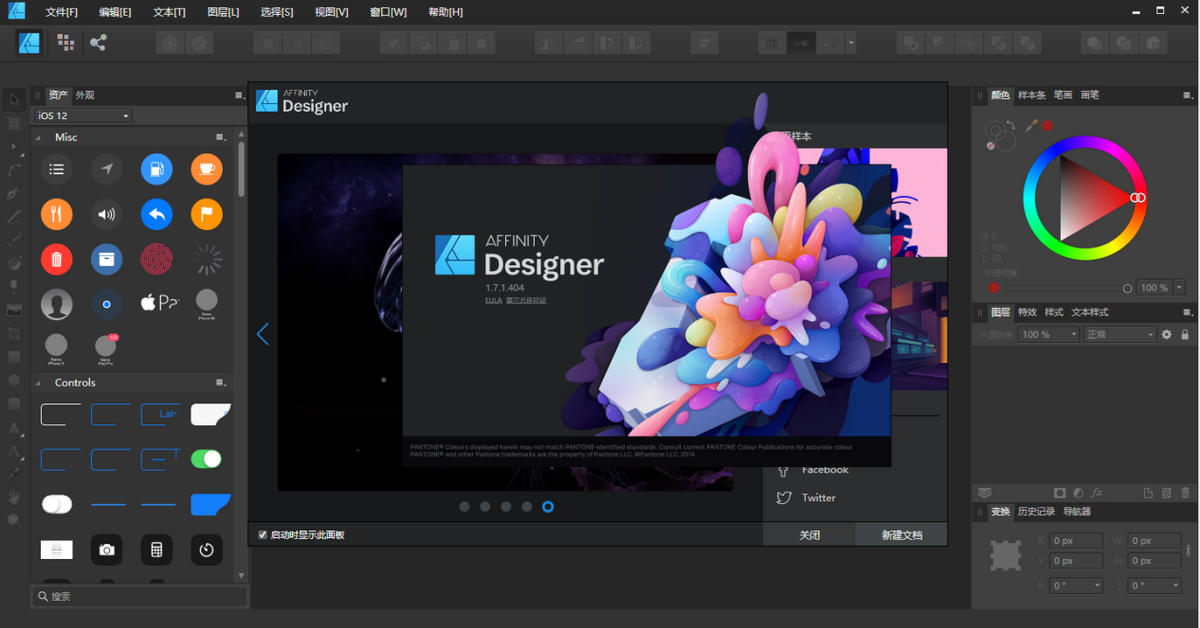The height and width of the screenshot is (628, 1200).
Task: Open the EULA link on splash
Action: coord(493,300)
